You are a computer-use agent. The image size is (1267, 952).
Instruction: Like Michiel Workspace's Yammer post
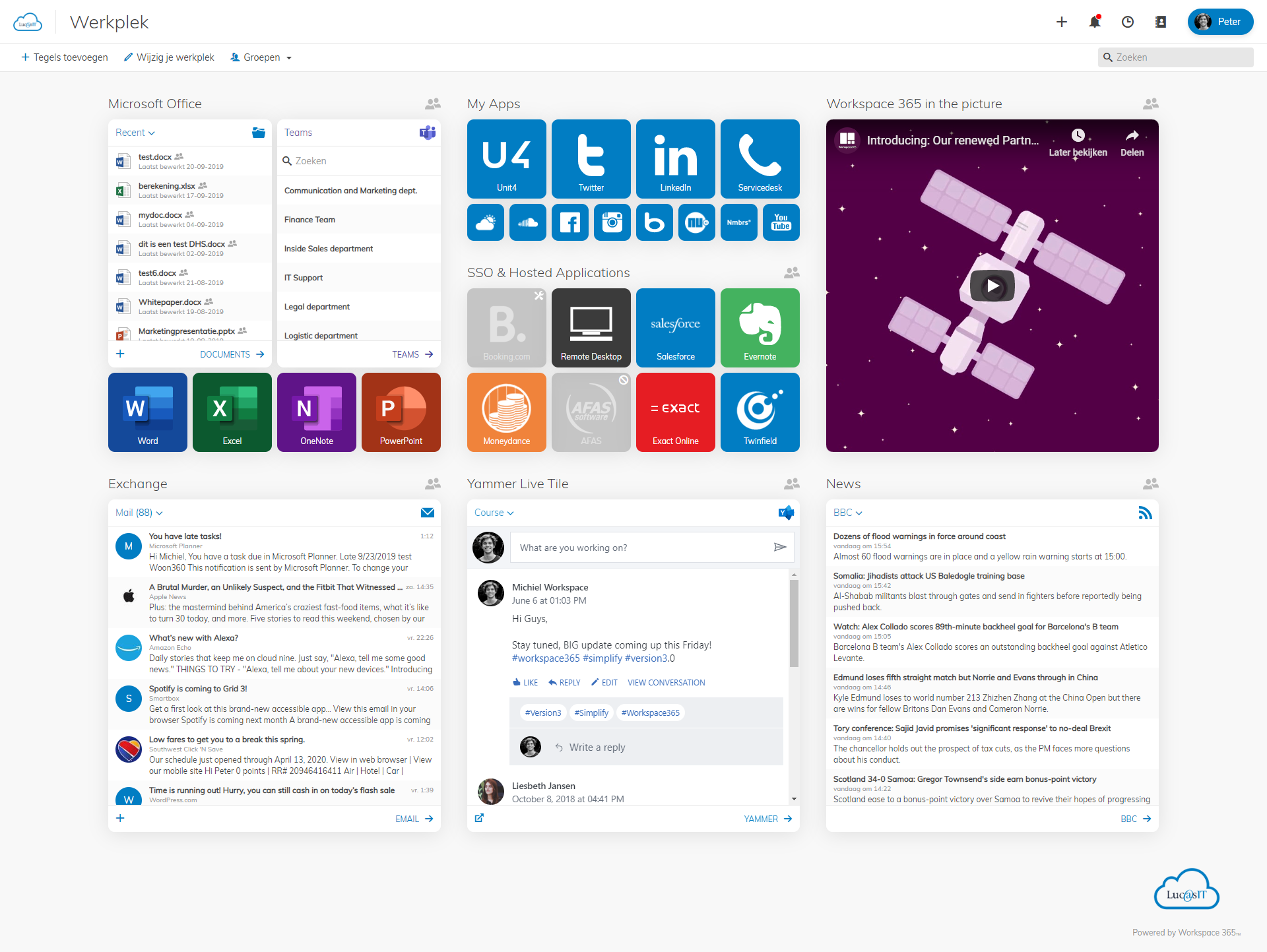click(x=525, y=683)
